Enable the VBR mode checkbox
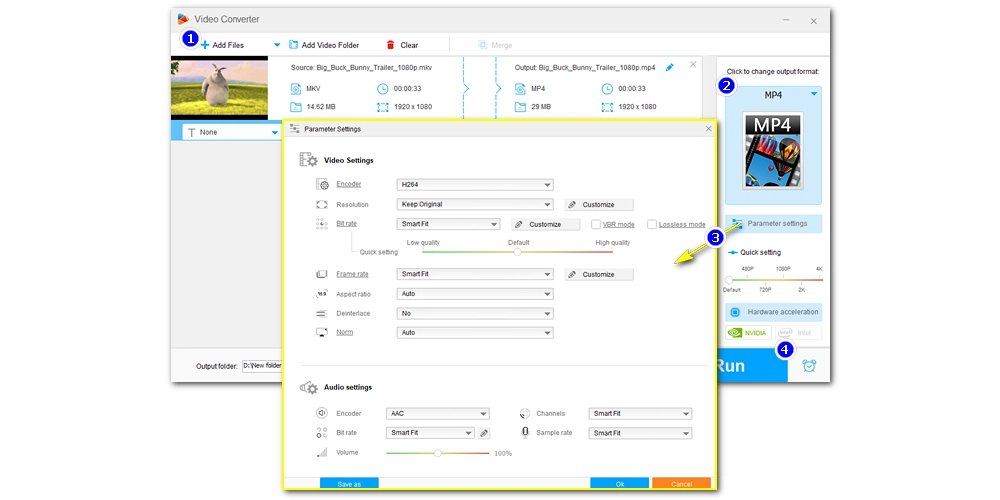This screenshot has height=500, width=1000. click(596, 224)
